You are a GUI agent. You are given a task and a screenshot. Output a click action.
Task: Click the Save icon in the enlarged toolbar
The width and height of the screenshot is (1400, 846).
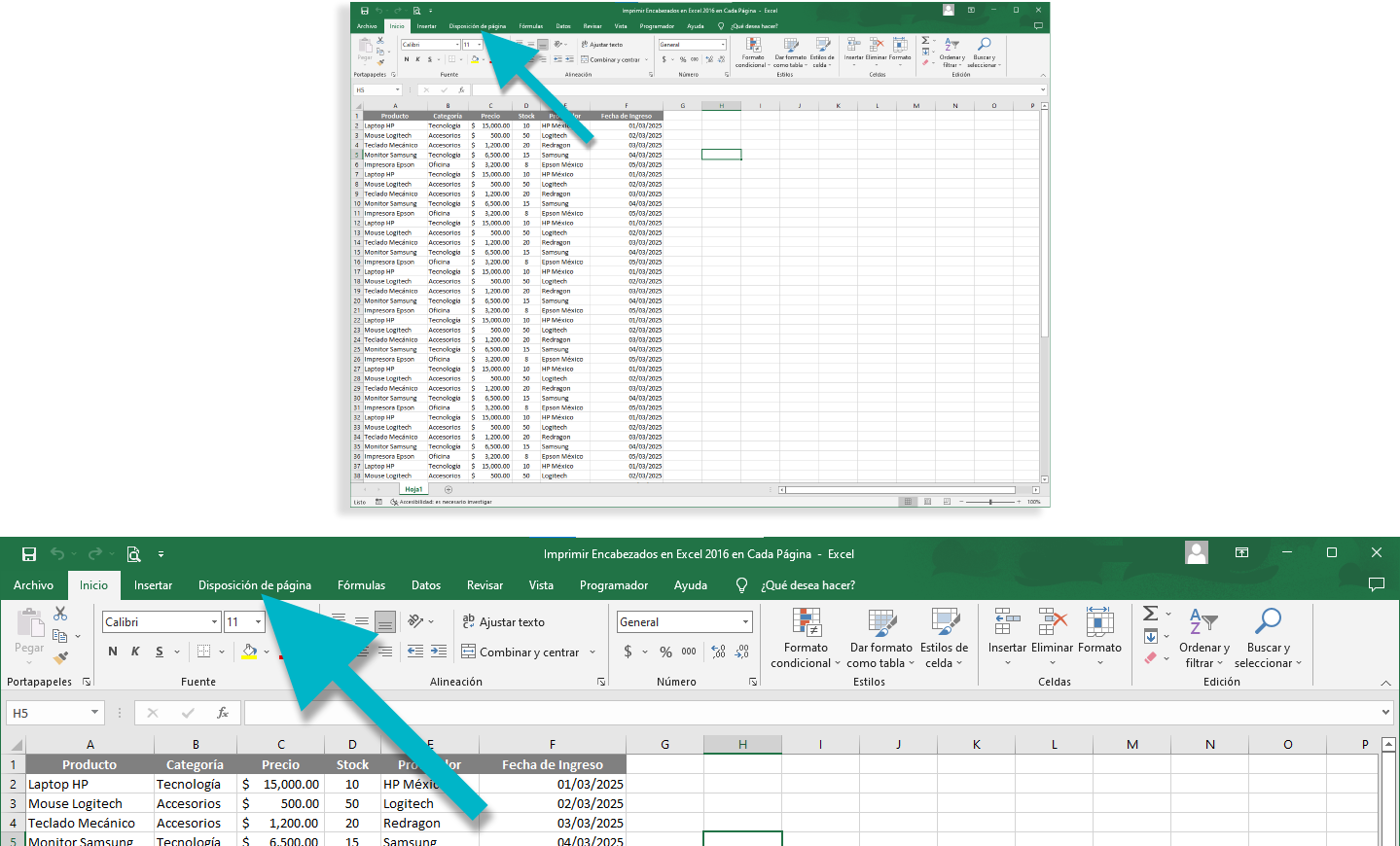tap(29, 554)
